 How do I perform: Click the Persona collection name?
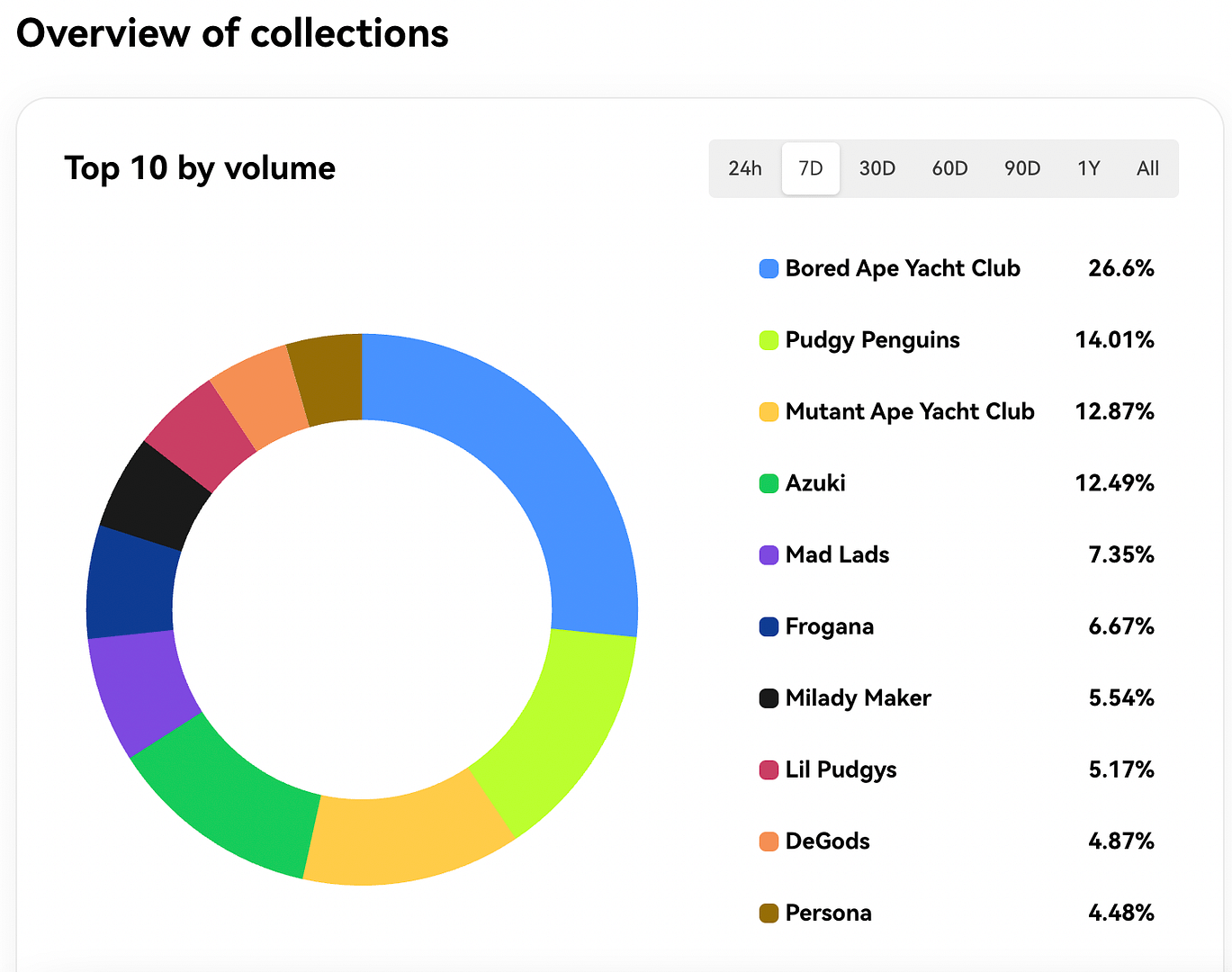coord(828,913)
